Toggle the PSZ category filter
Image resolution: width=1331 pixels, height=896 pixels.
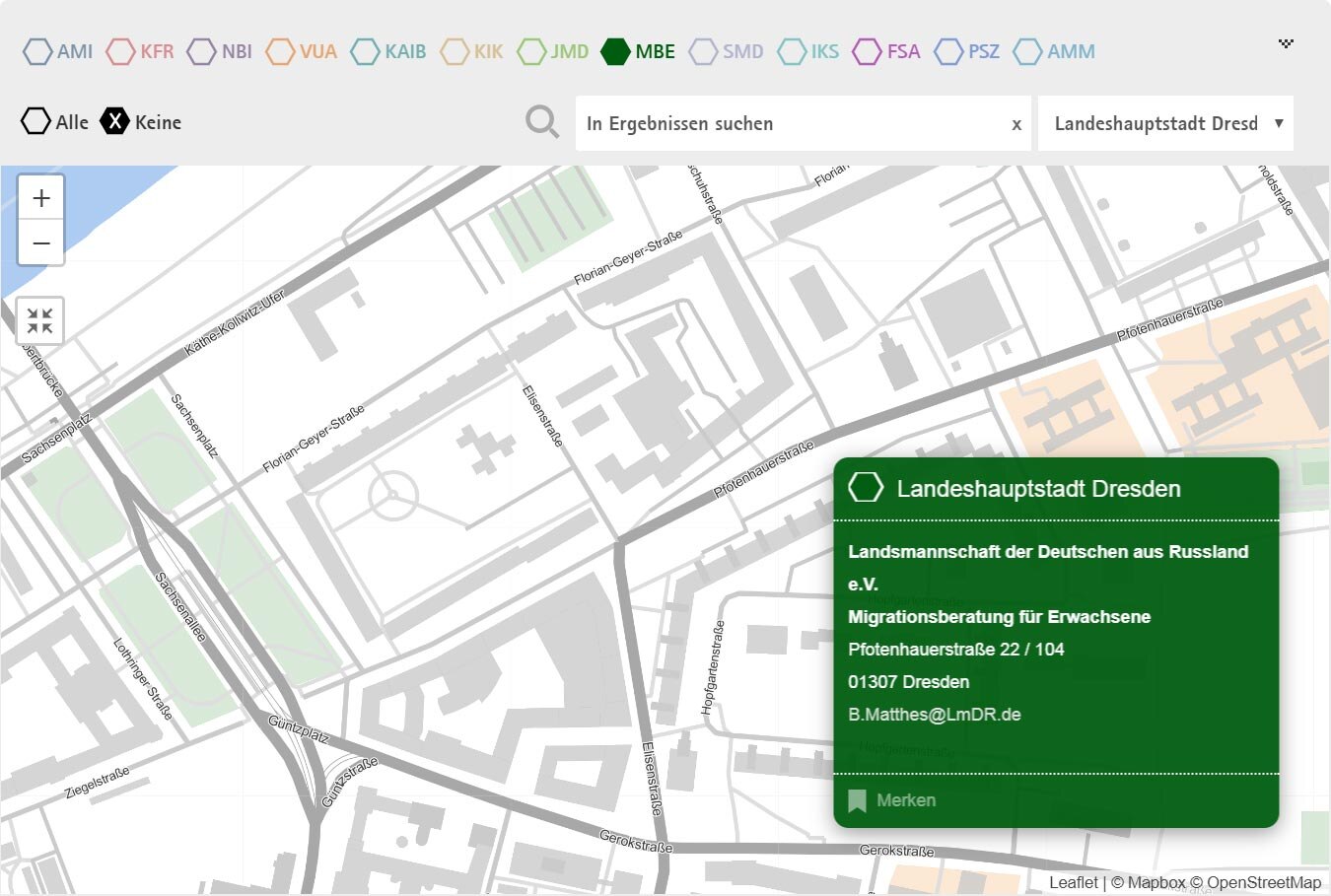pos(967,51)
